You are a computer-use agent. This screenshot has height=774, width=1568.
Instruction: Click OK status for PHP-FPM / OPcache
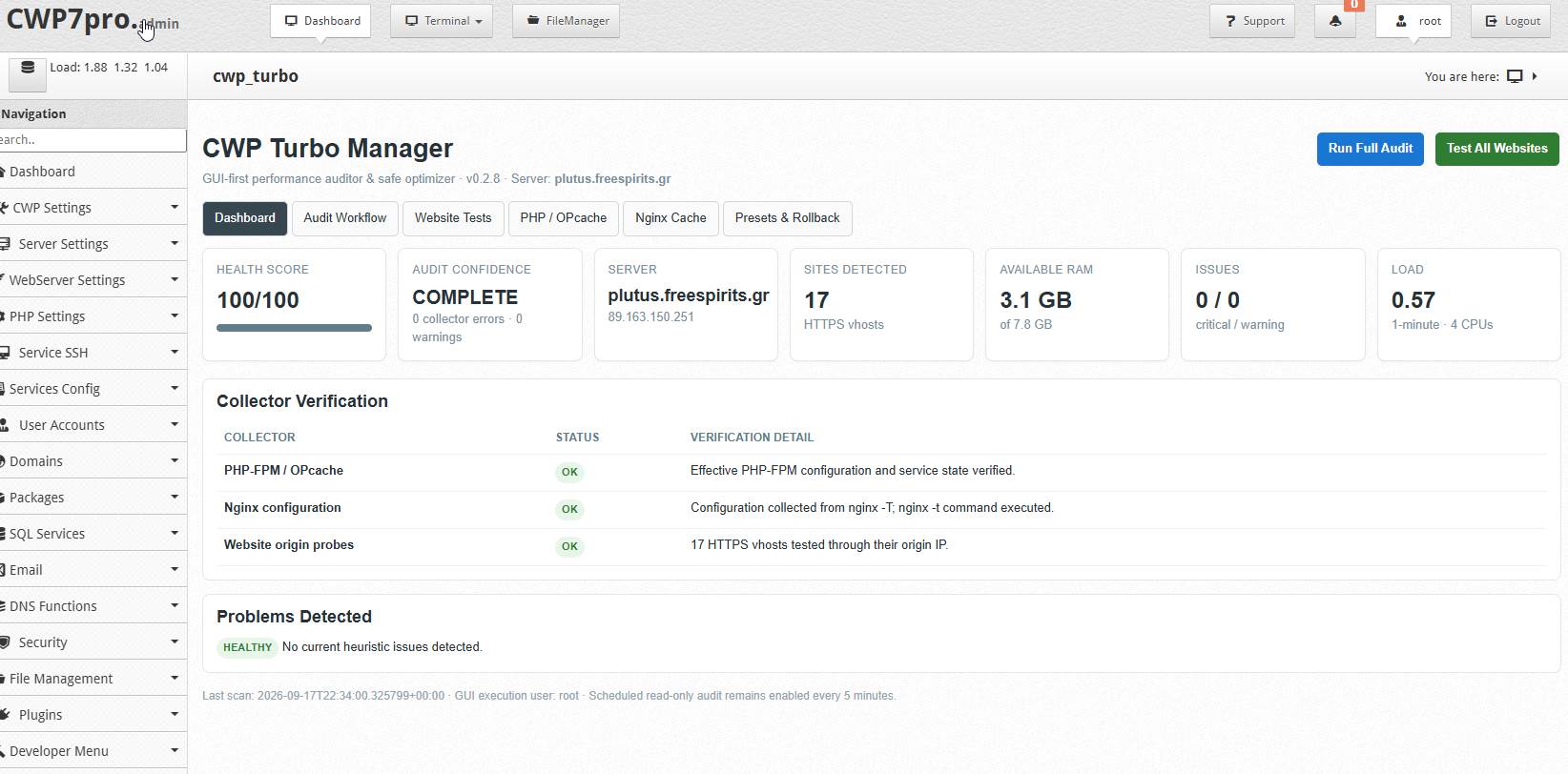(x=569, y=472)
